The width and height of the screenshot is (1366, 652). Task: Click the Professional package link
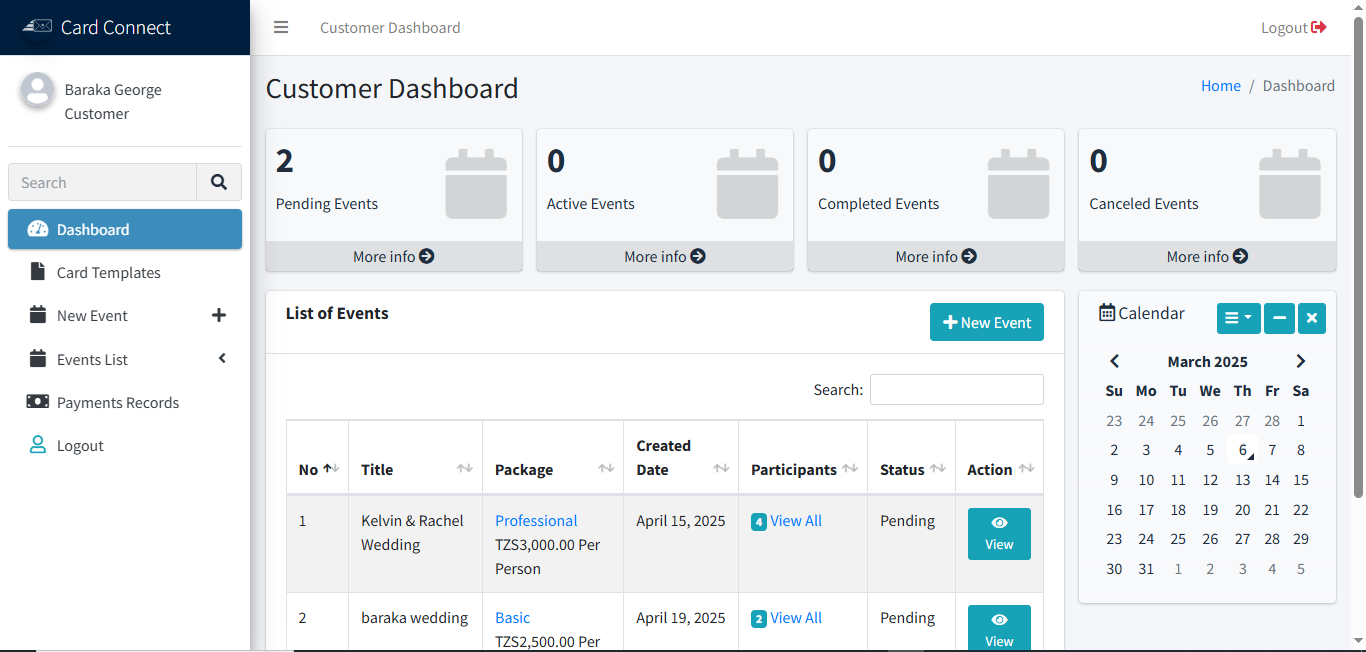point(536,520)
